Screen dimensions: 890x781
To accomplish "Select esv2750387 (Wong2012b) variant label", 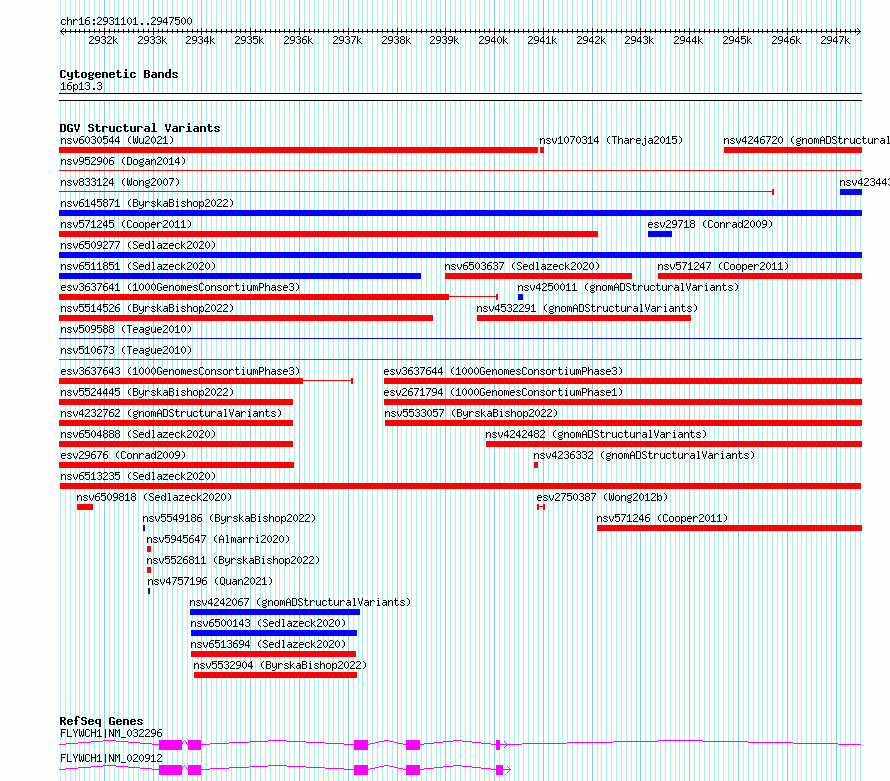I will 602,497.
